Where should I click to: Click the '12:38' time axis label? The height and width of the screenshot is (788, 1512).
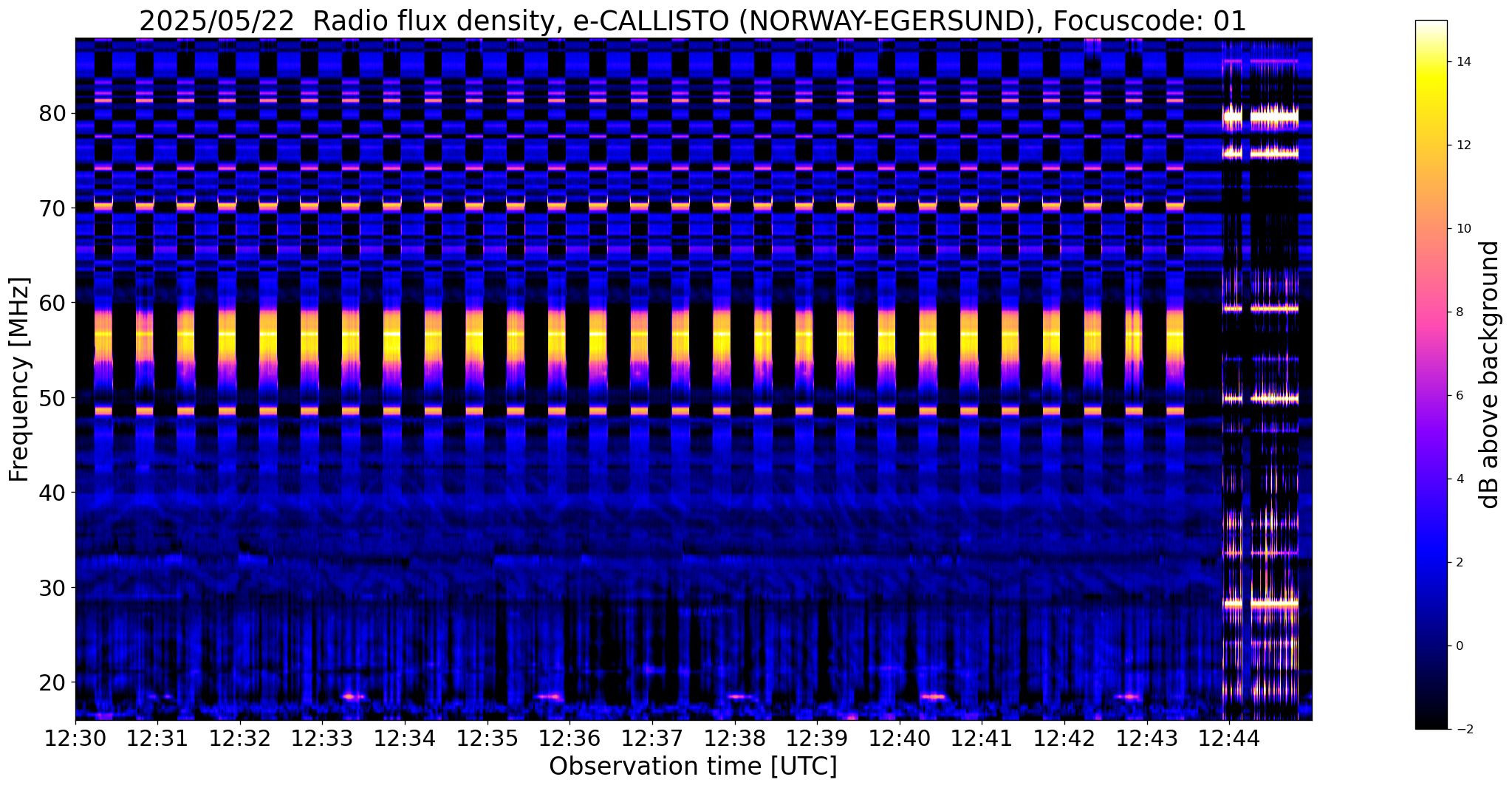[x=734, y=738]
